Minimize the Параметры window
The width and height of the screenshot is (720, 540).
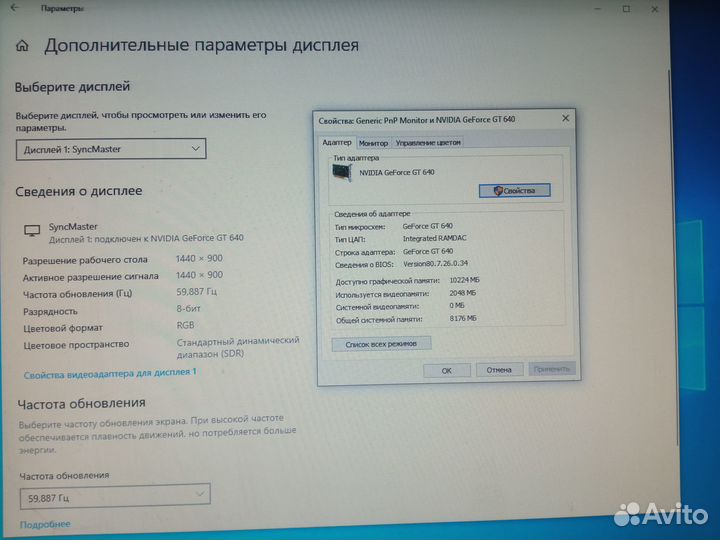(597, 9)
